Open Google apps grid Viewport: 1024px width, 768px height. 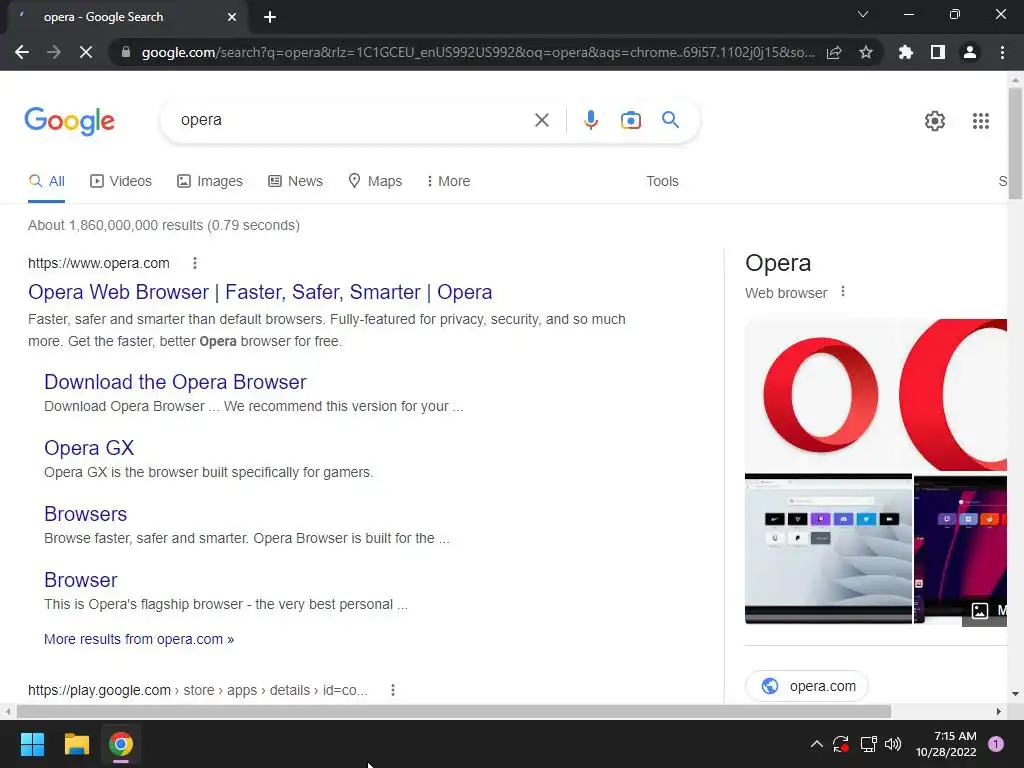(980, 121)
